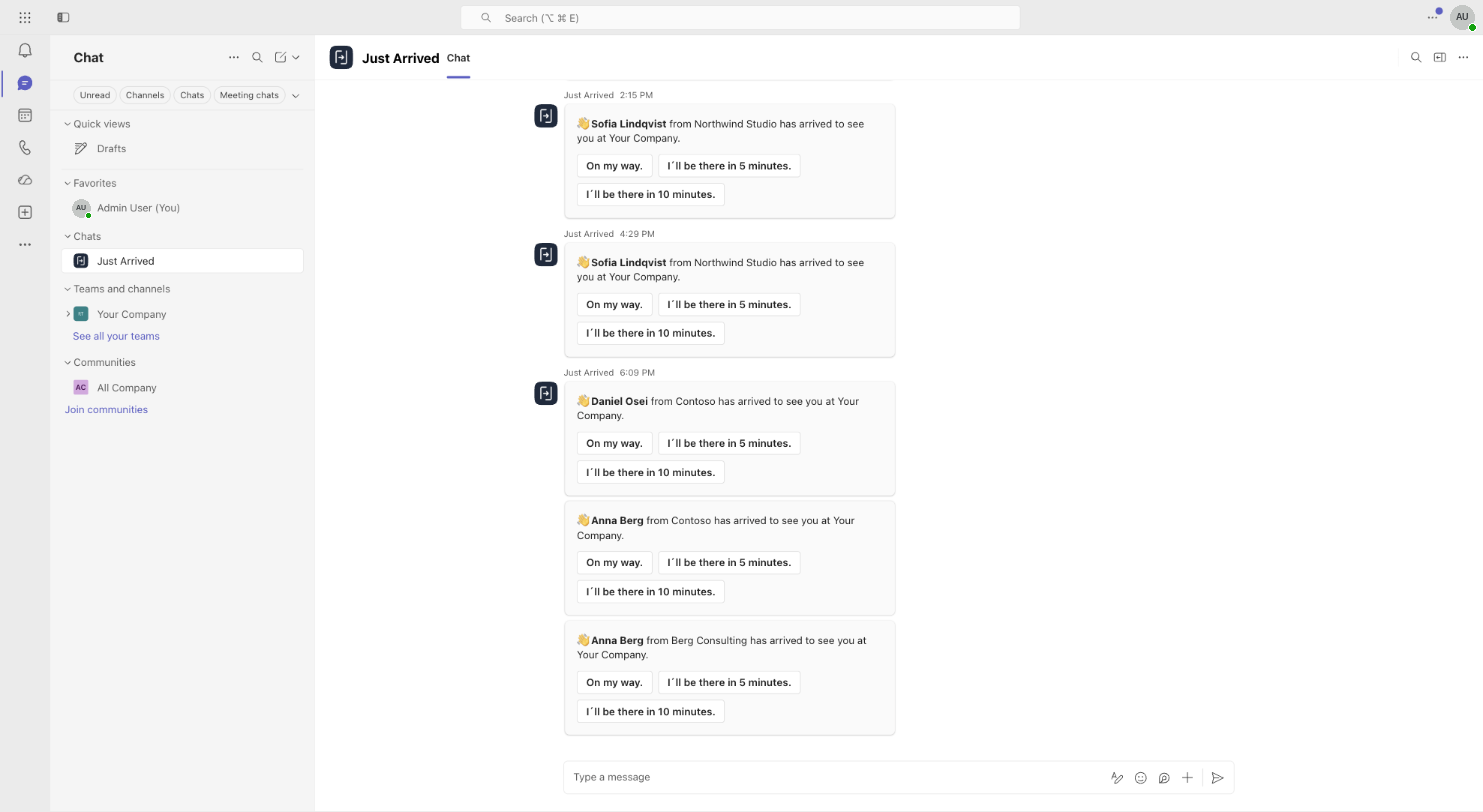Screen dimensions: 1483x812
Task: Click the Apps plus icon in rail
Action: tap(25, 212)
